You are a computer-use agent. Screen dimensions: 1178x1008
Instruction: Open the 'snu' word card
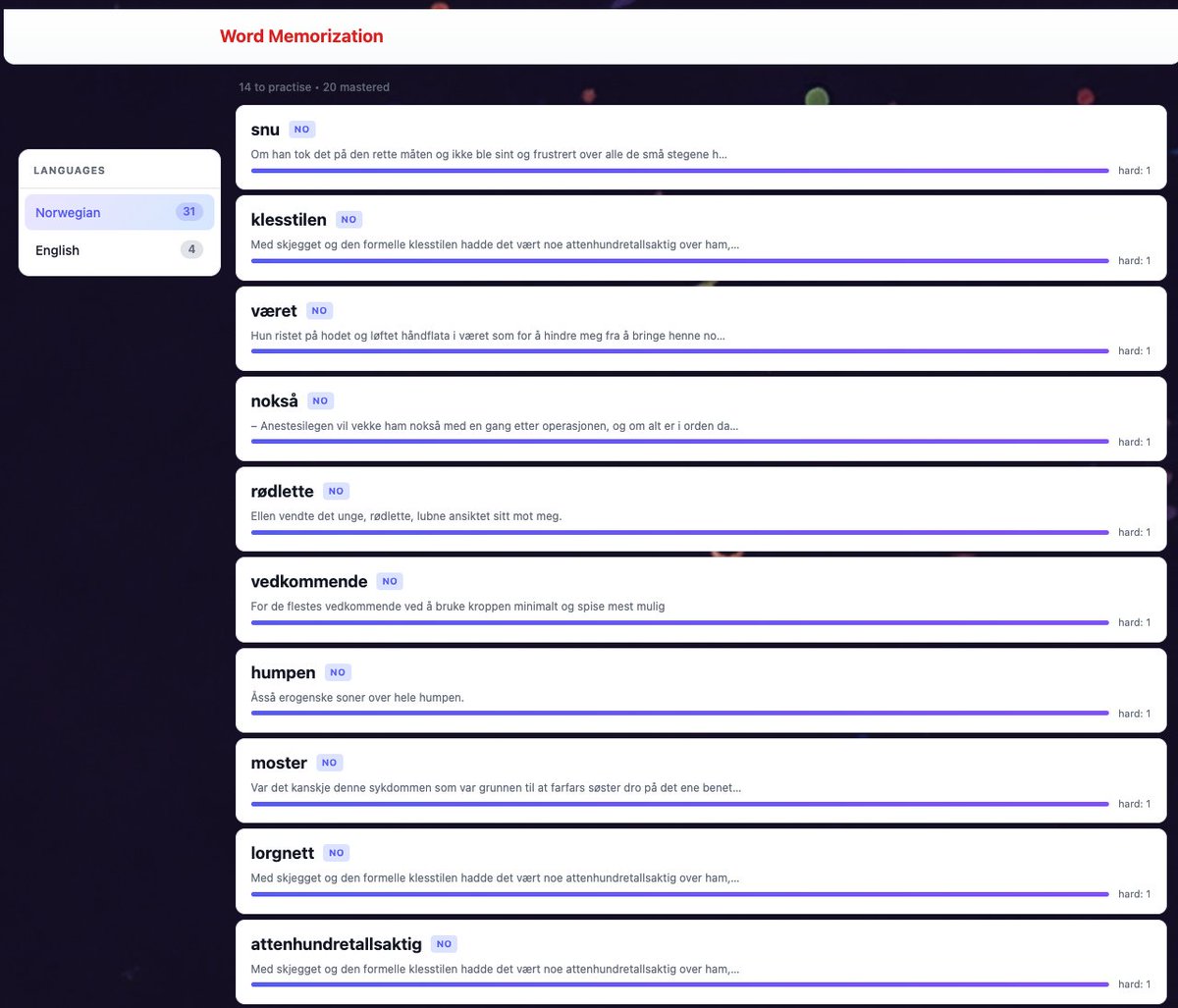pos(701,147)
